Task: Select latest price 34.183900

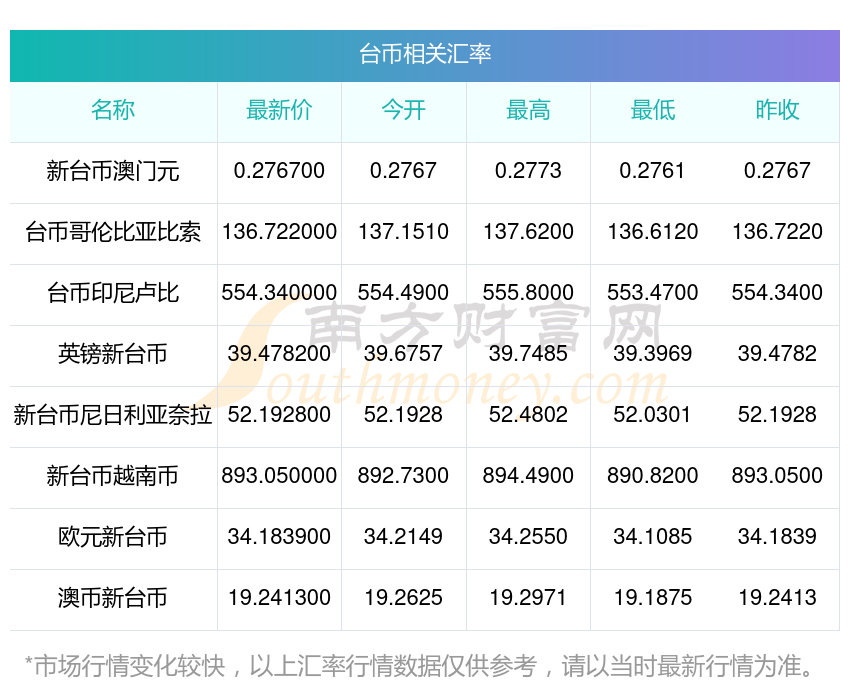Action: click(279, 537)
